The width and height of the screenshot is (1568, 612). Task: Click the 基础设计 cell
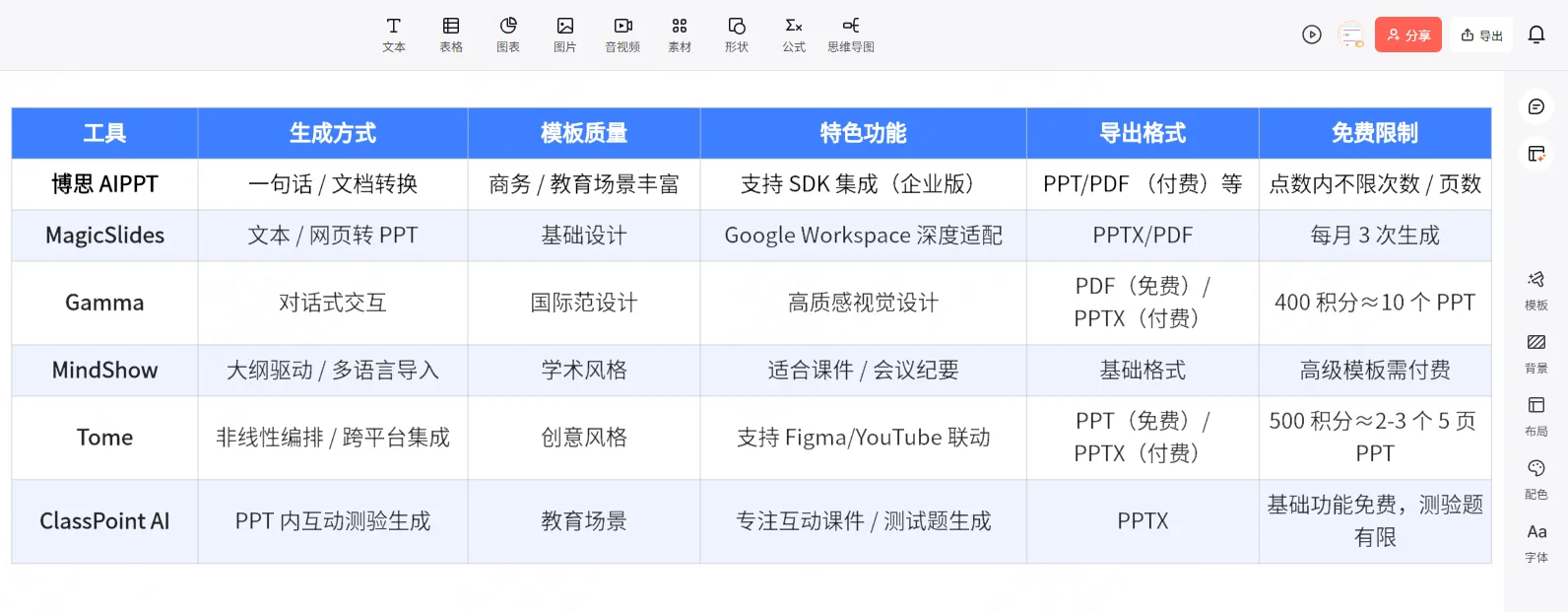(584, 236)
